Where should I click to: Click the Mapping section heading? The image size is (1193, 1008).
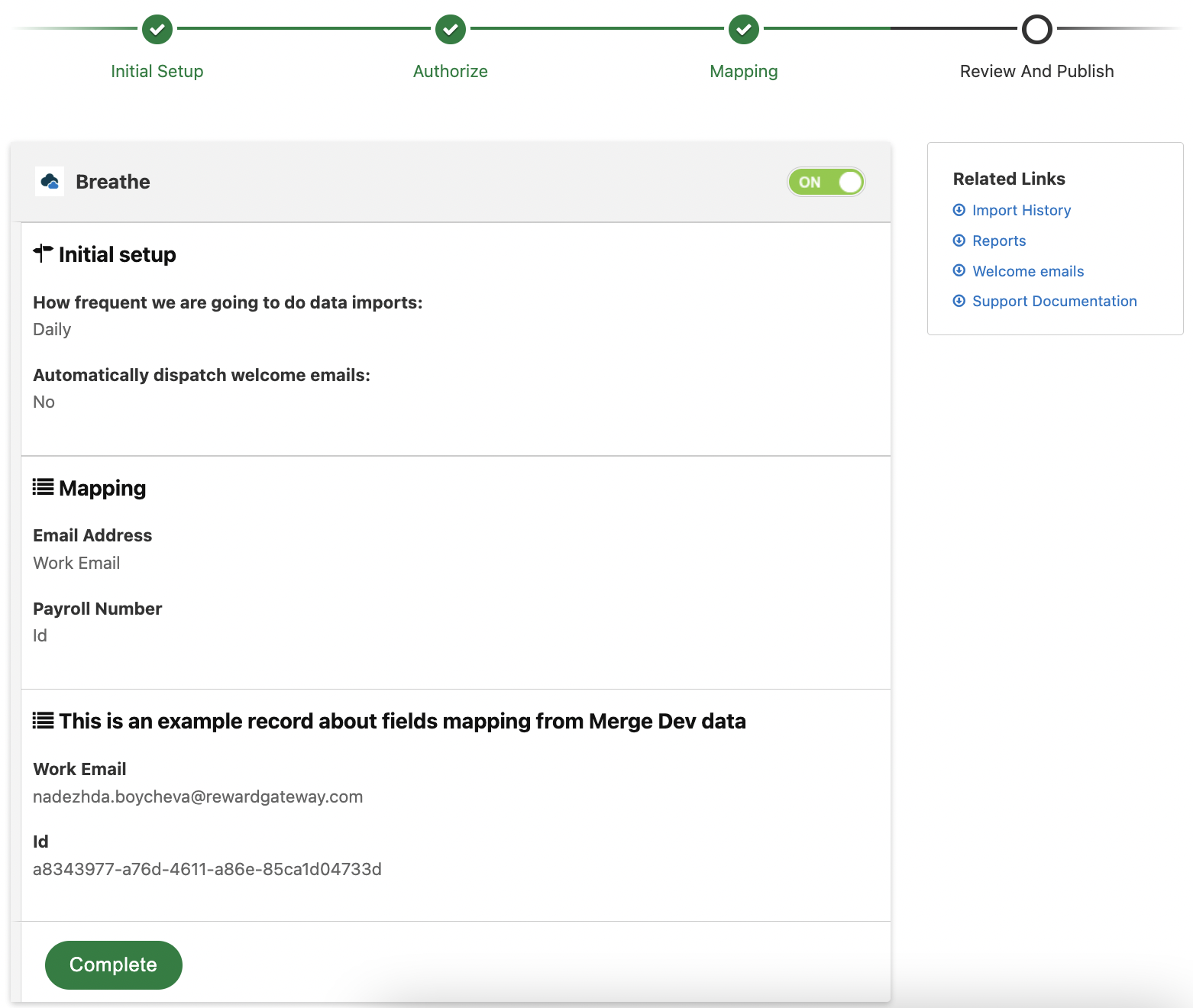pyautogui.click(x=102, y=488)
